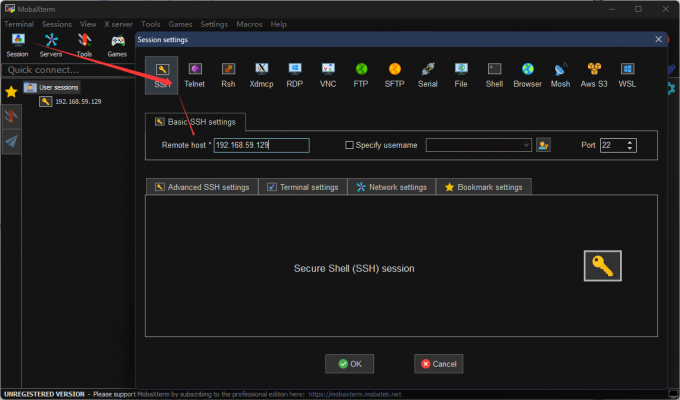Focus the Quick connect search box
Viewport: 680px width, 400px height.
click(69, 70)
